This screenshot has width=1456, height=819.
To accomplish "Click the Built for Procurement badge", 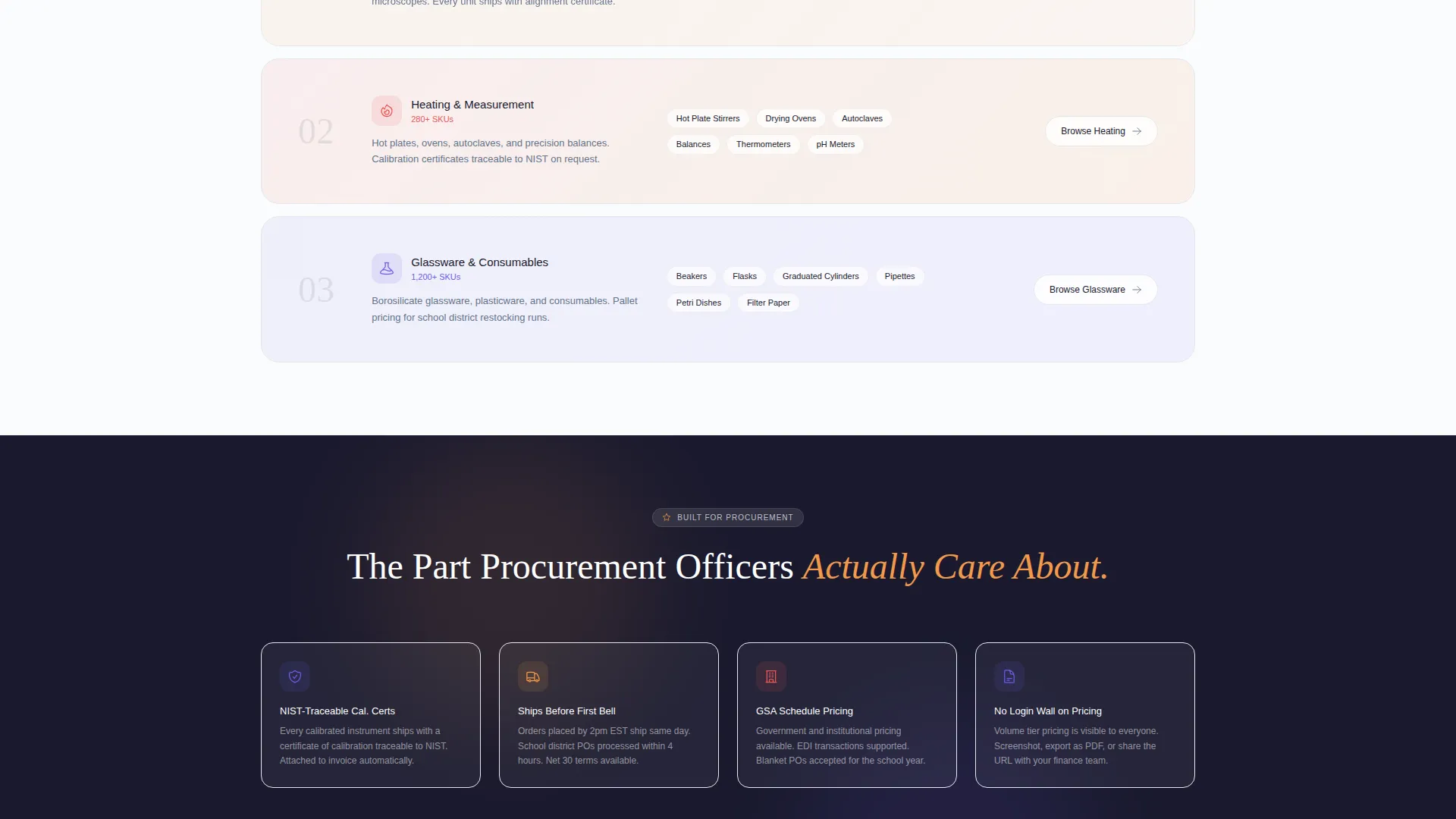I will point(728,517).
